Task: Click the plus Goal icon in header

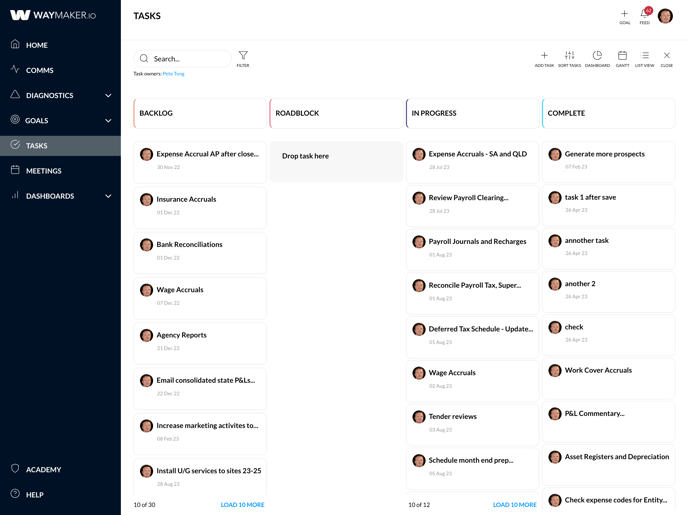Action: 624,16
